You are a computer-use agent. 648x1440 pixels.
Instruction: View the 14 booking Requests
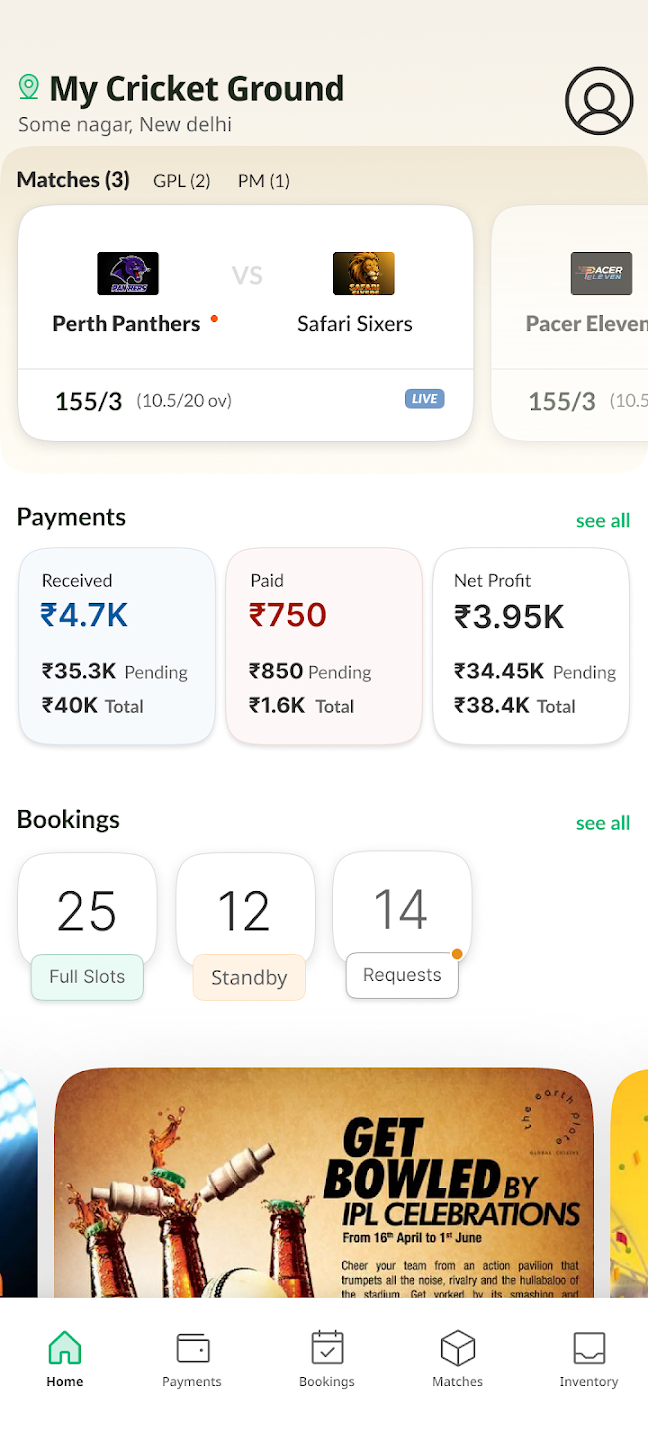click(x=402, y=925)
